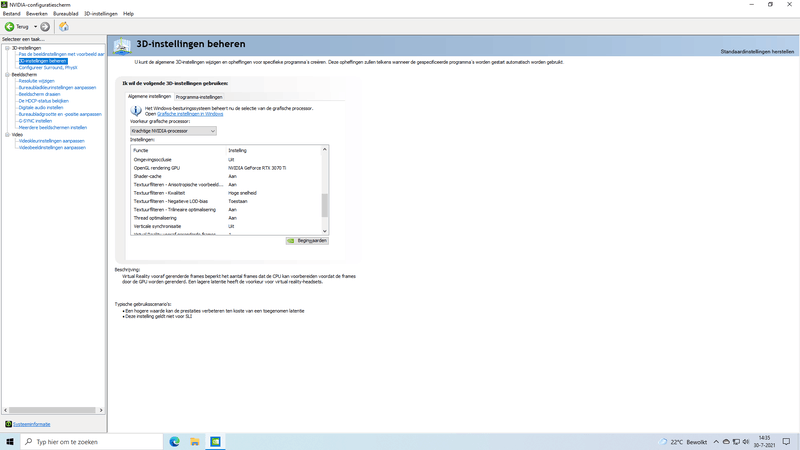Image resolution: width=800 pixels, height=450 pixels.
Task: Click Grafische instellingen in Windows link
Action: coord(190,114)
